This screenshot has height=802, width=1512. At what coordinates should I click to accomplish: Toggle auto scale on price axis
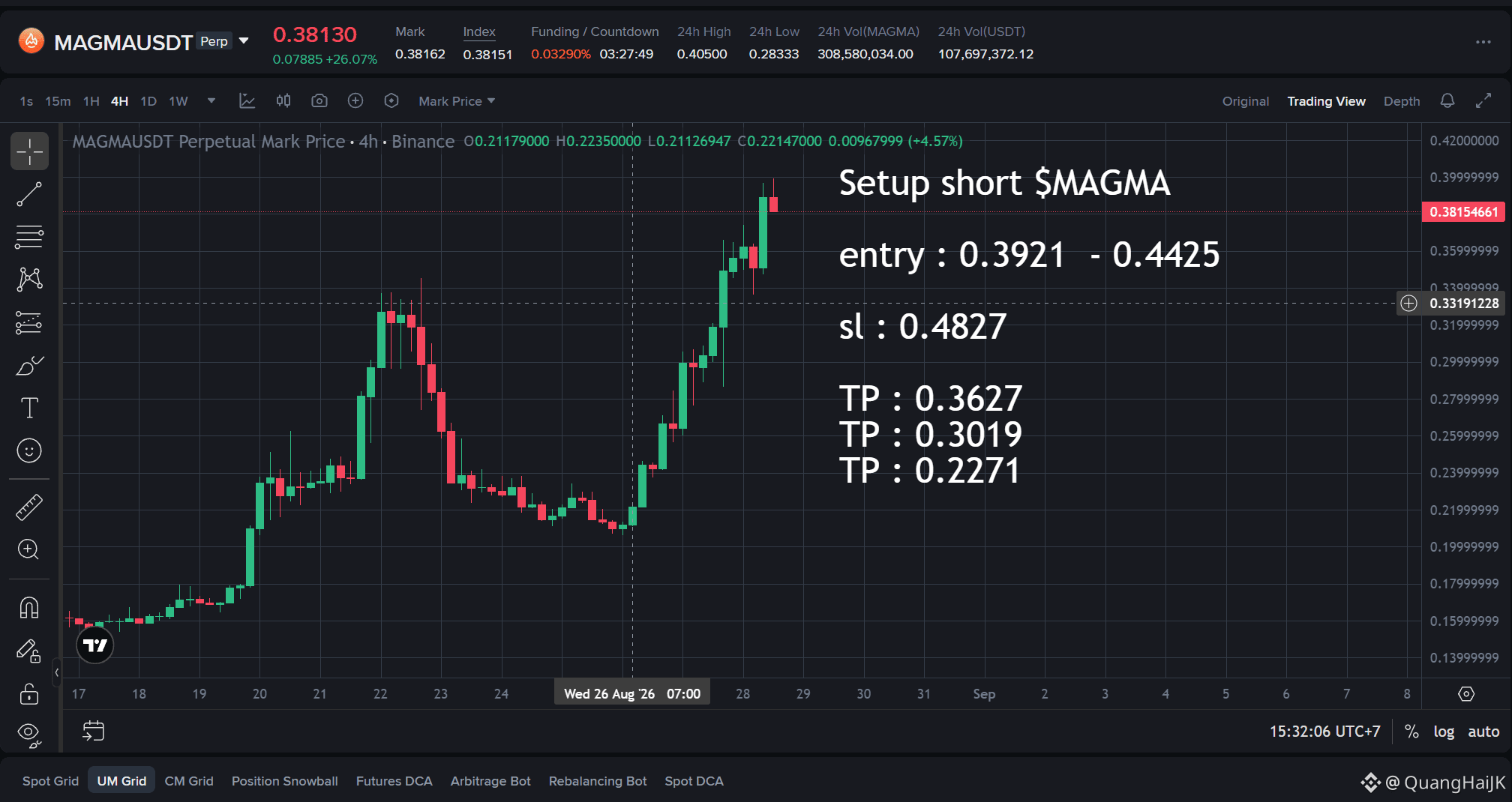point(1483,732)
